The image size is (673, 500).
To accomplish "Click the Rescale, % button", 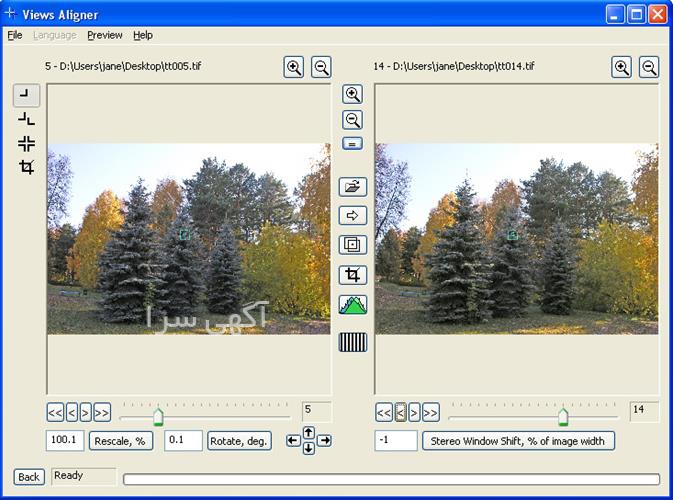I will (x=121, y=441).
